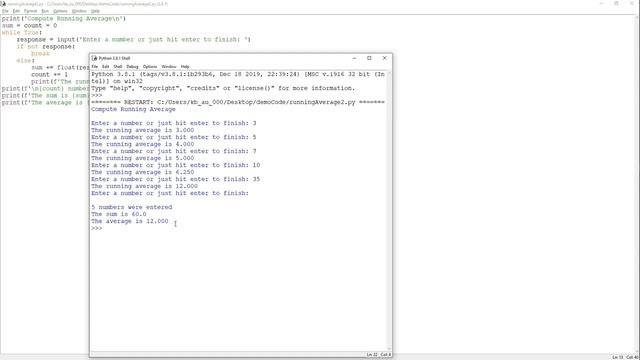640x360 pixels.
Task: Click the print('Compute Running Average\n') line in editor
Action: 64,18
